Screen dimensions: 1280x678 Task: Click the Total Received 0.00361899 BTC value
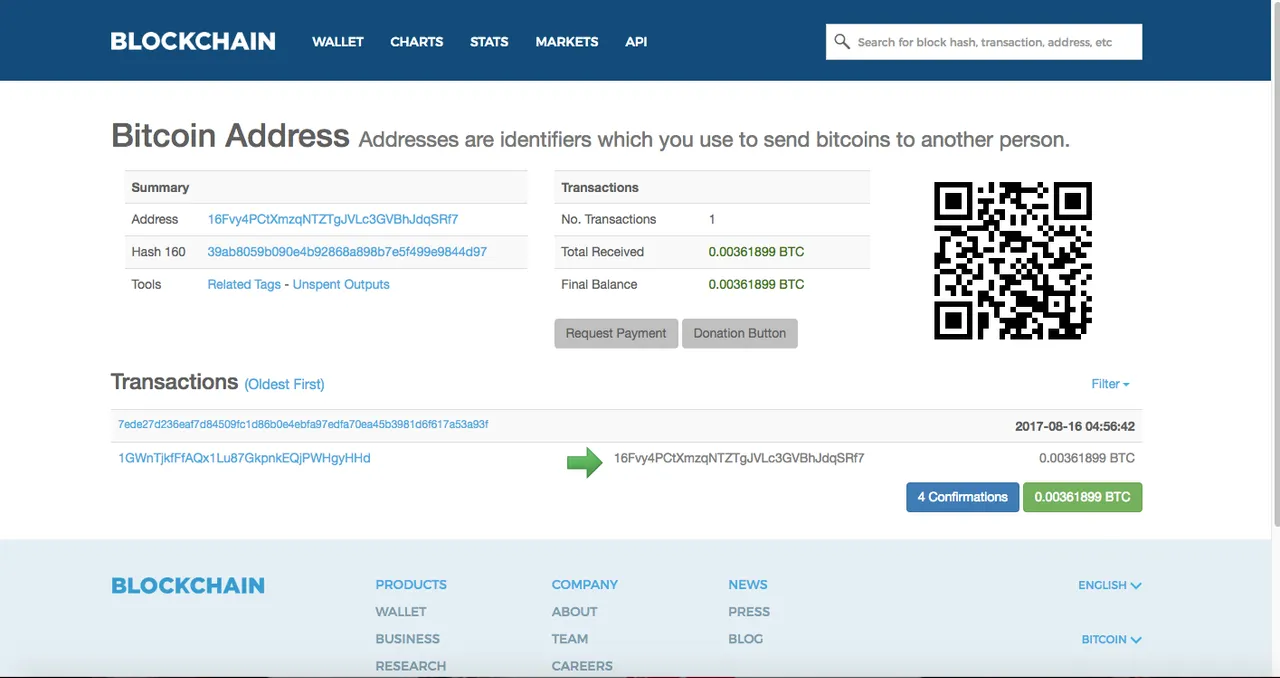[x=756, y=252]
